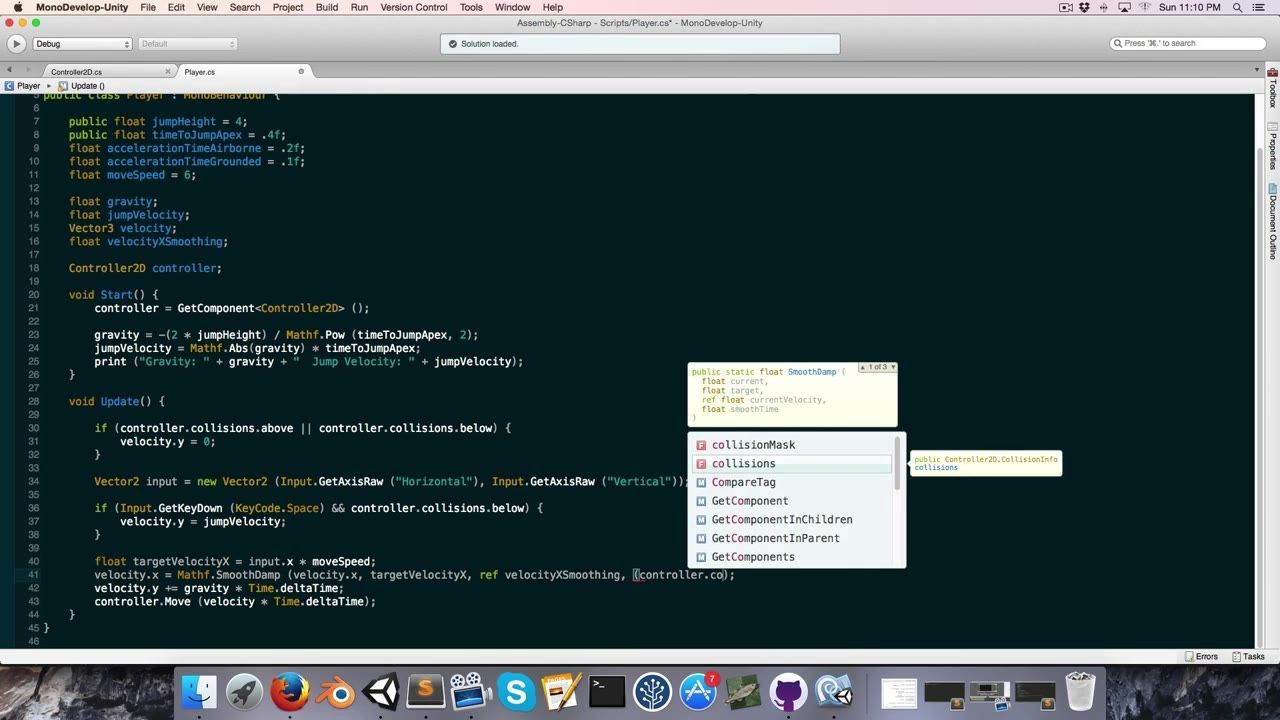
Task: Click the unsaved dot on the Player.cs tab
Action: pos(301,71)
